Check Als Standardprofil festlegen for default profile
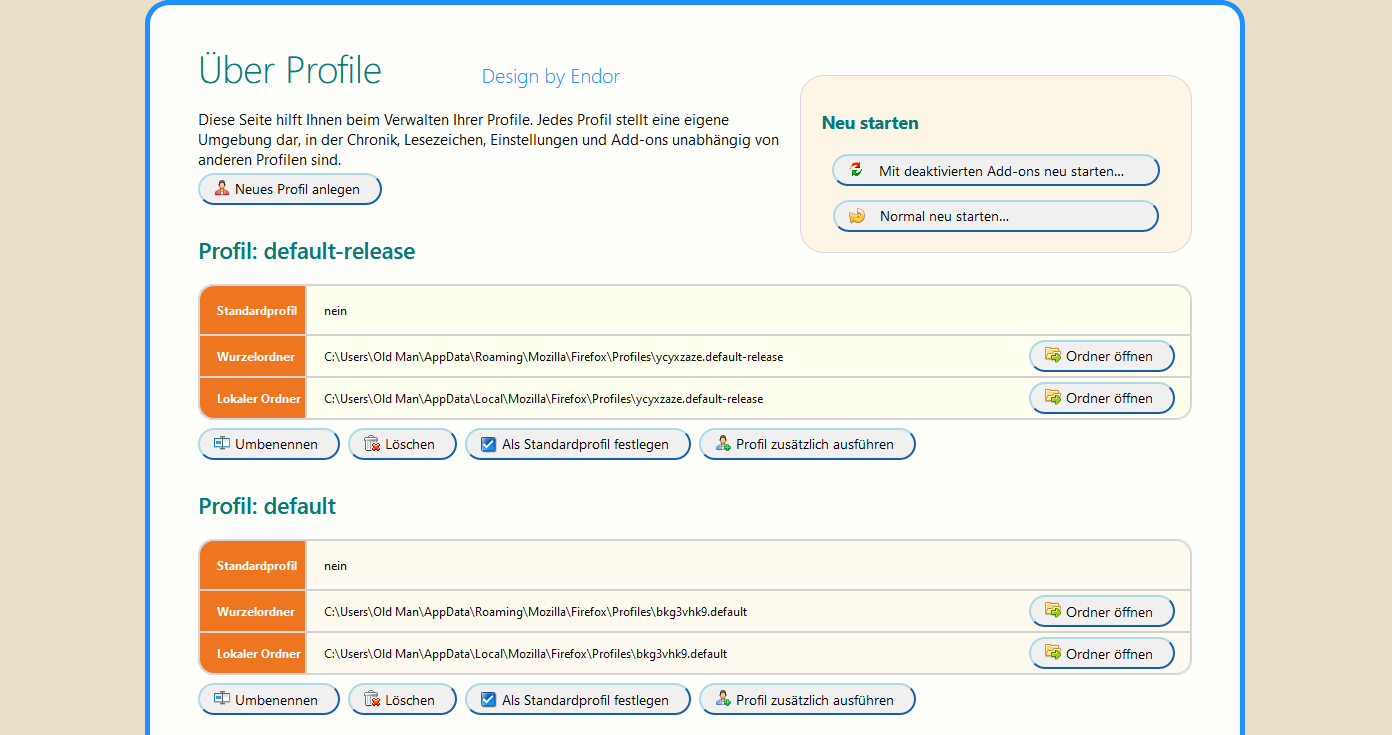Image resolution: width=1392 pixels, height=735 pixels. click(x=489, y=700)
